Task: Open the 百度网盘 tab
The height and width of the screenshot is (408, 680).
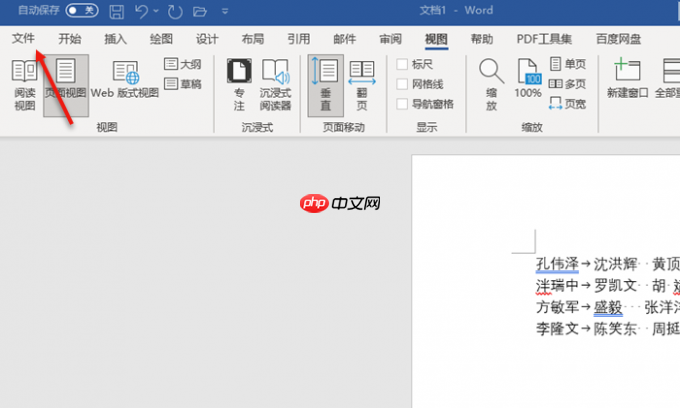Action: pos(618,39)
